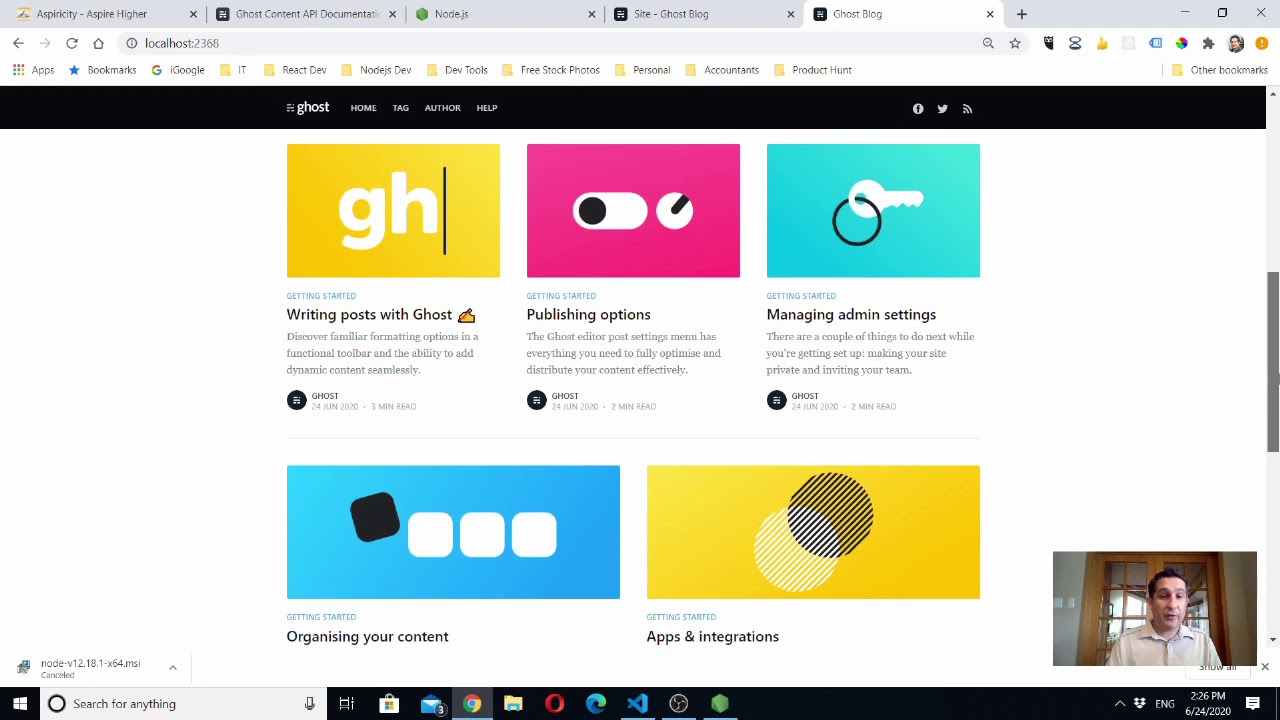The height and width of the screenshot is (720, 1280).
Task: Open the Extensions puzzle-piece menu
Action: click(1208, 43)
